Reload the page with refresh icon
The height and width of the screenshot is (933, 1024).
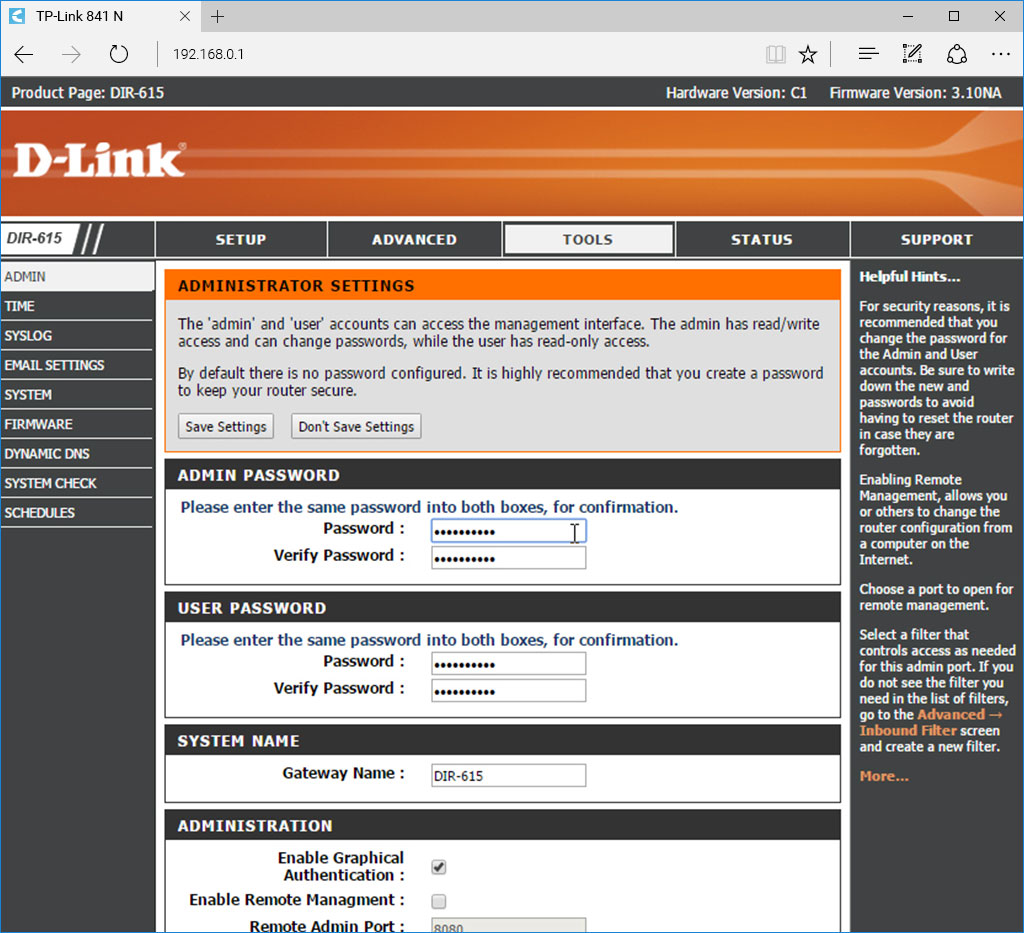(118, 54)
